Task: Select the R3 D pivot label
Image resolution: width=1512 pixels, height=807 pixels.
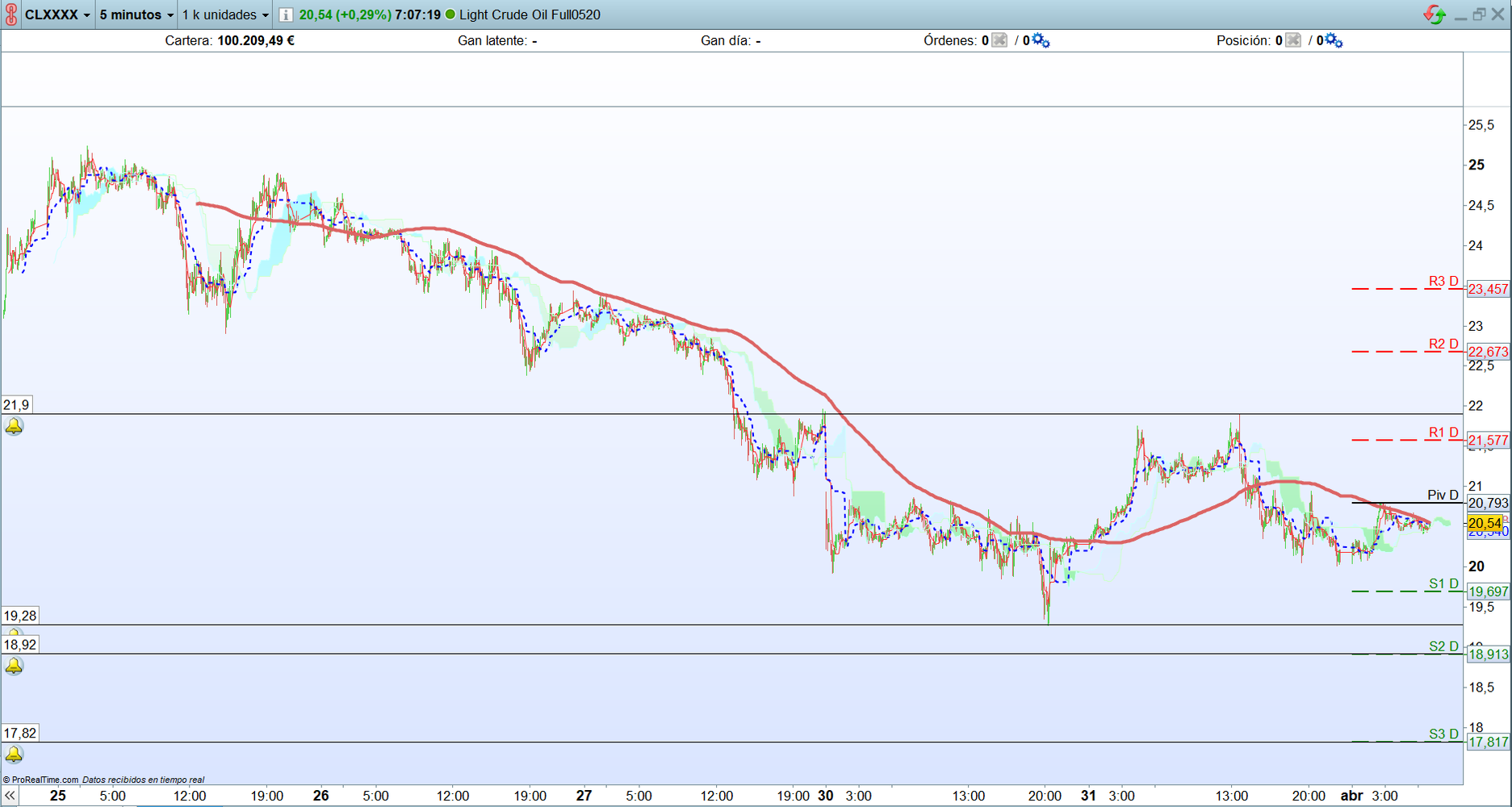Action: pyautogui.click(x=1443, y=281)
